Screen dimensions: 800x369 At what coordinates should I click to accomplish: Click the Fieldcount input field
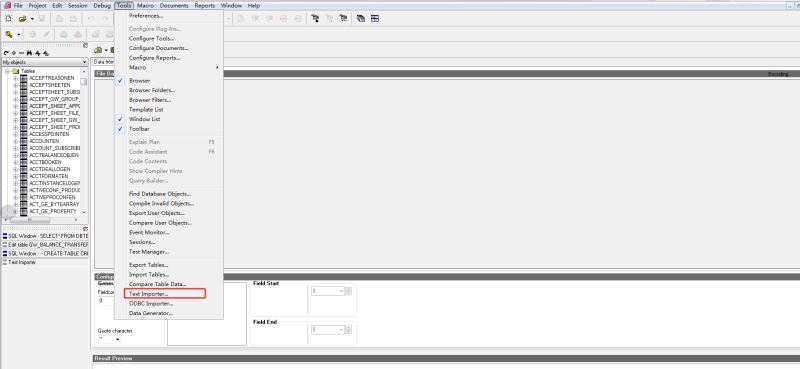click(106, 301)
